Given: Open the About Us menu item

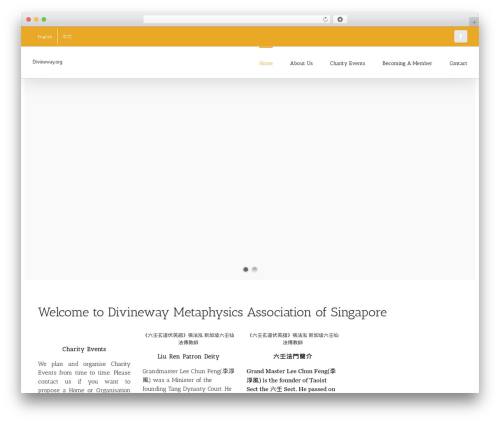Looking at the screenshot, I should (x=301, y=63).
